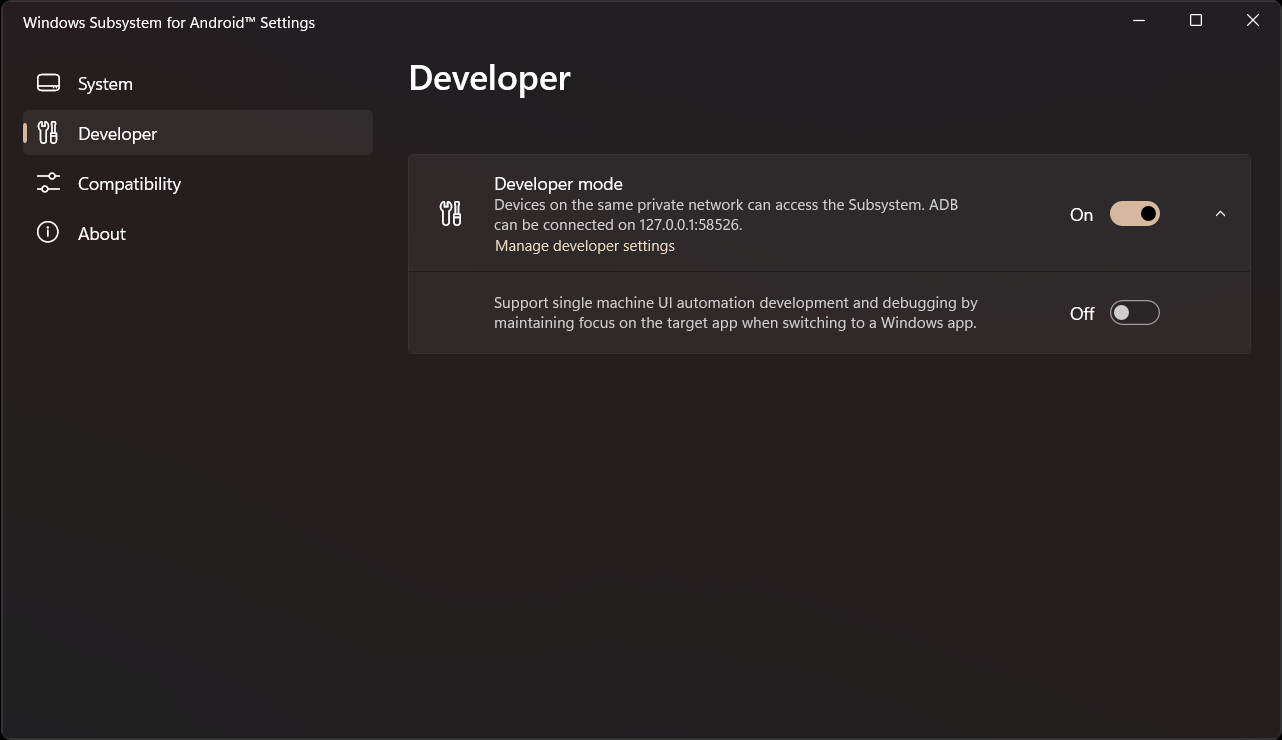Click the Off label beside automation toggle
Image resolution: width=1282 pixels, height=740 pixels.
click(1082, 314)
